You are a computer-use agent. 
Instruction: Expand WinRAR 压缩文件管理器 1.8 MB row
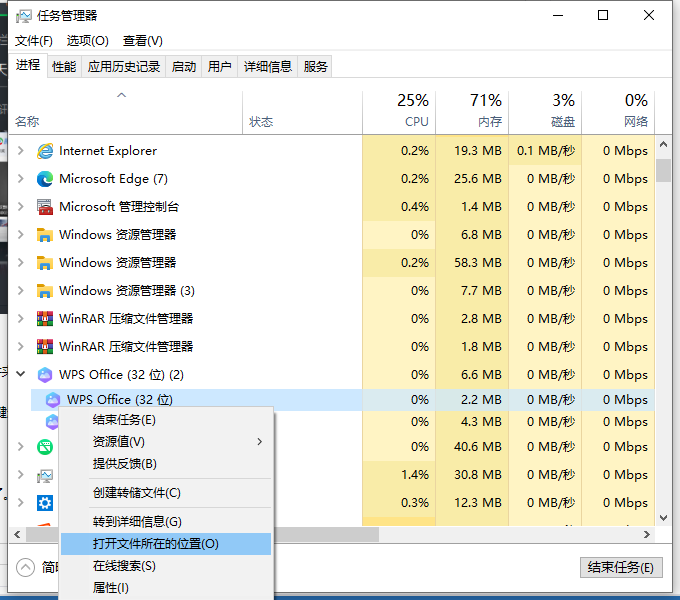(20, 346)
